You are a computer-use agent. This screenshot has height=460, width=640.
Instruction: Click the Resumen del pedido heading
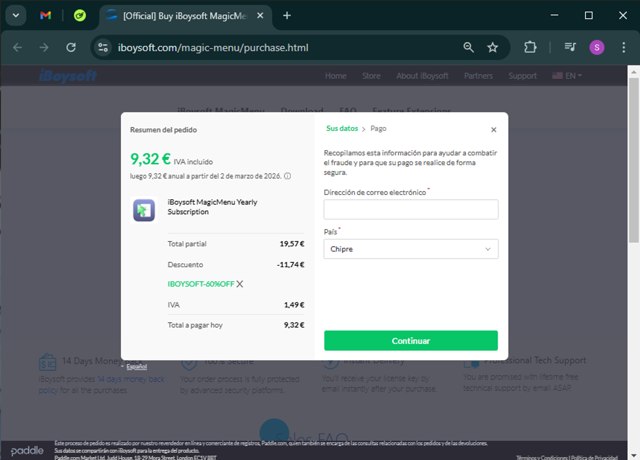click(163, 130)
